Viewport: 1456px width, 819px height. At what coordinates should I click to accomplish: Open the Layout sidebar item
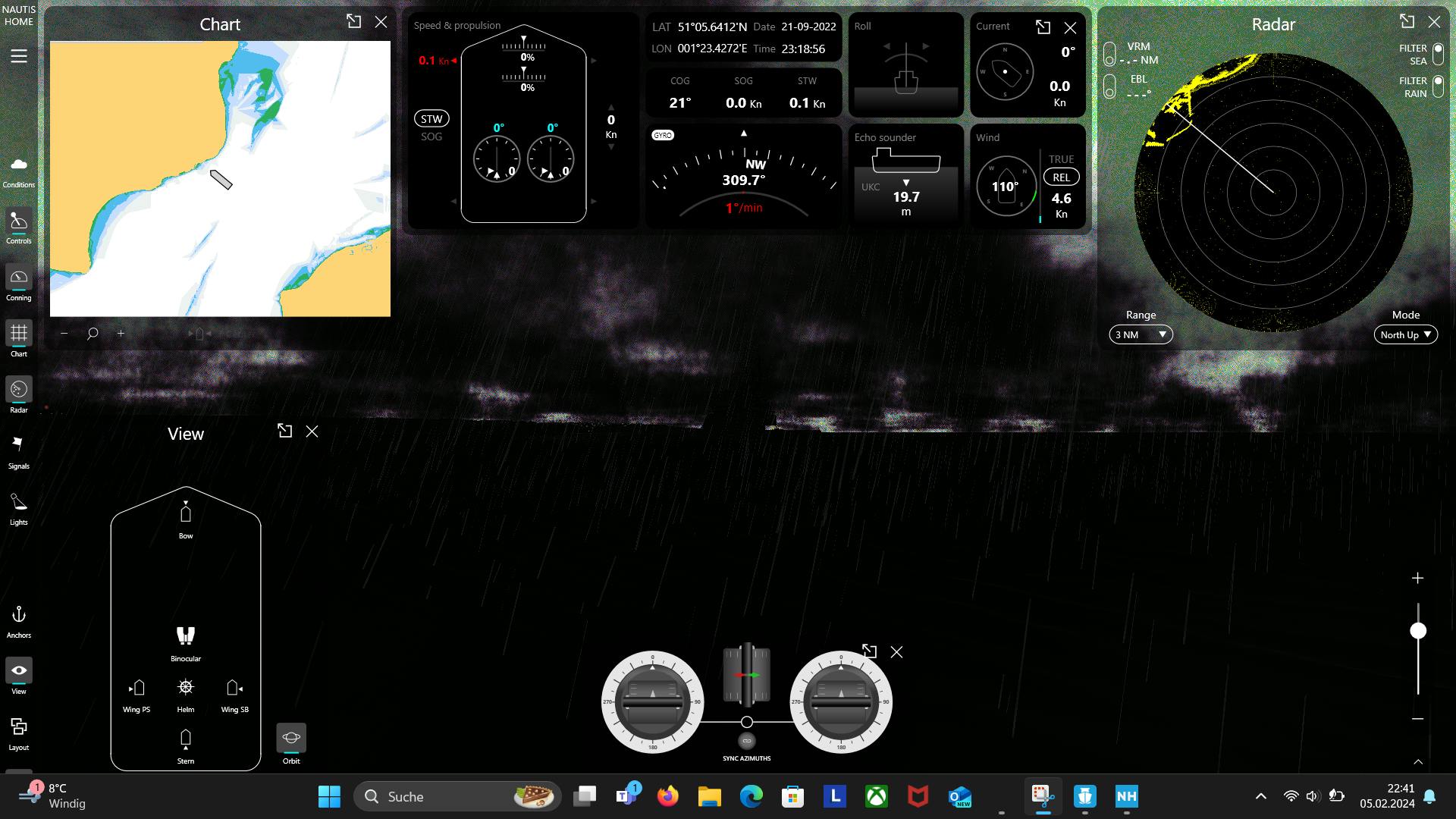pos(19,733)
